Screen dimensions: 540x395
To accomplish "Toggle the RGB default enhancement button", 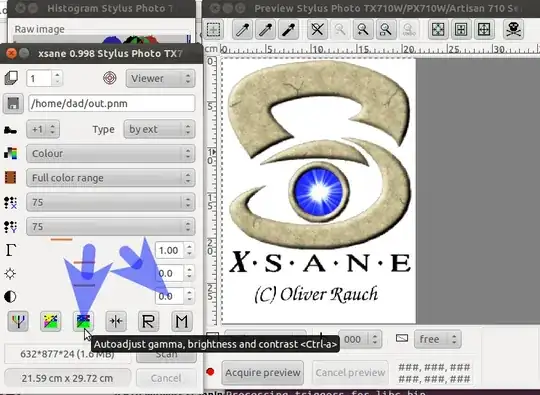I will [18, 322].
